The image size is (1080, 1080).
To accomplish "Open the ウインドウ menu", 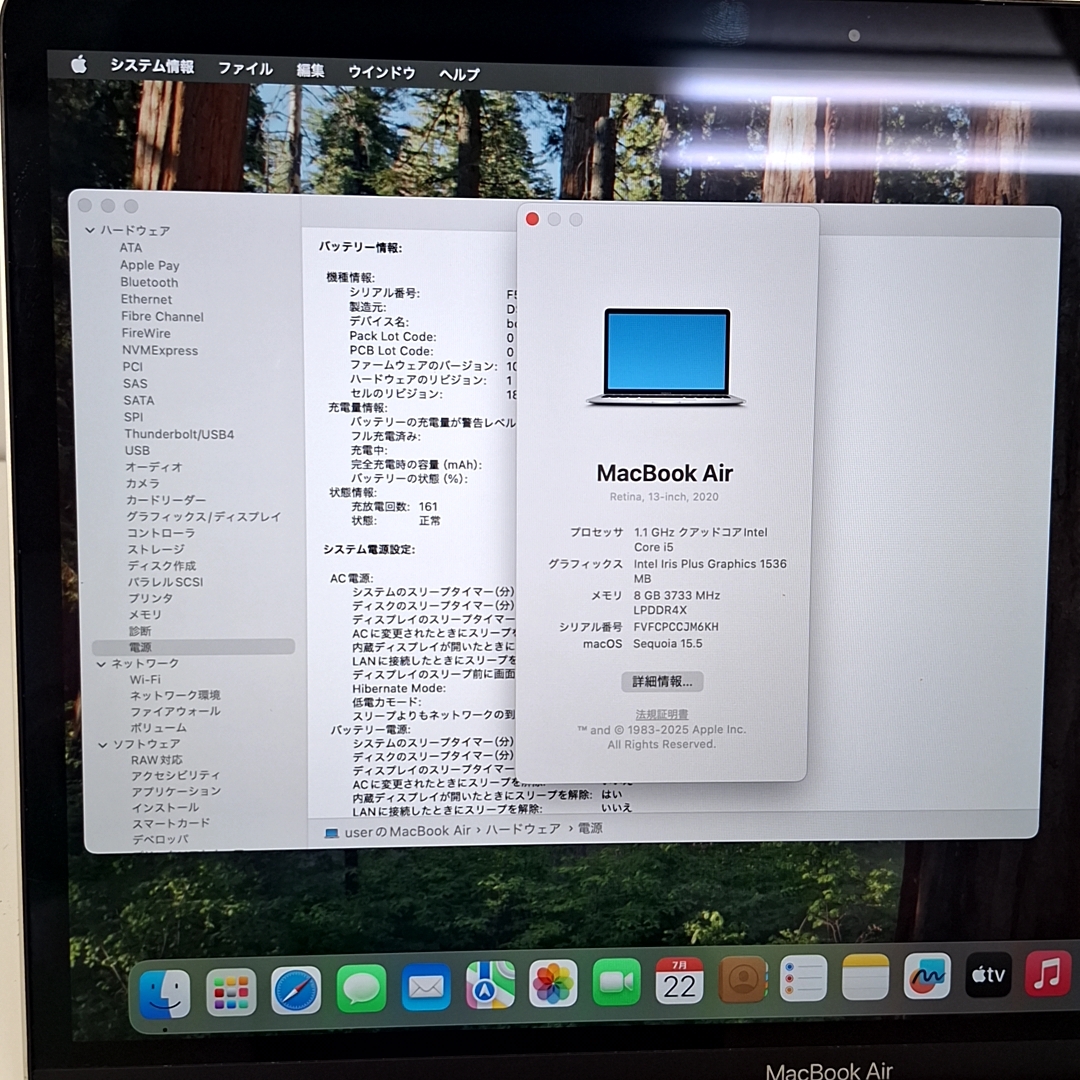I will coord(382,72).
